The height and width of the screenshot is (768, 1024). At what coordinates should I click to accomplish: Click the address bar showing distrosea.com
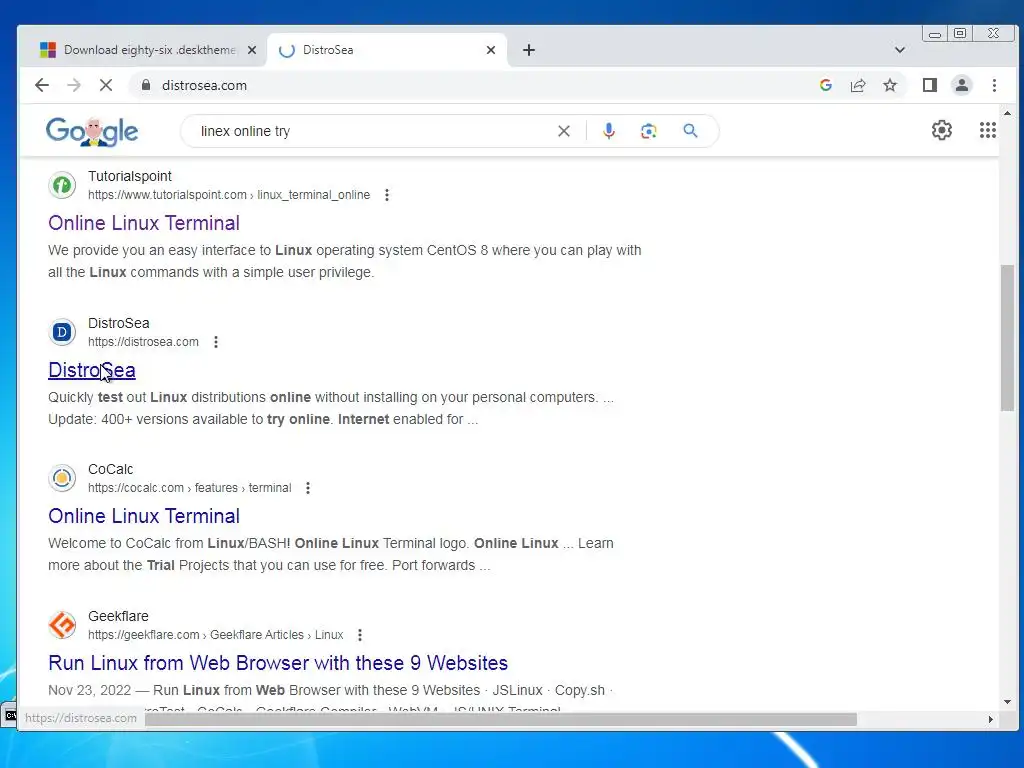pos(470,85)
